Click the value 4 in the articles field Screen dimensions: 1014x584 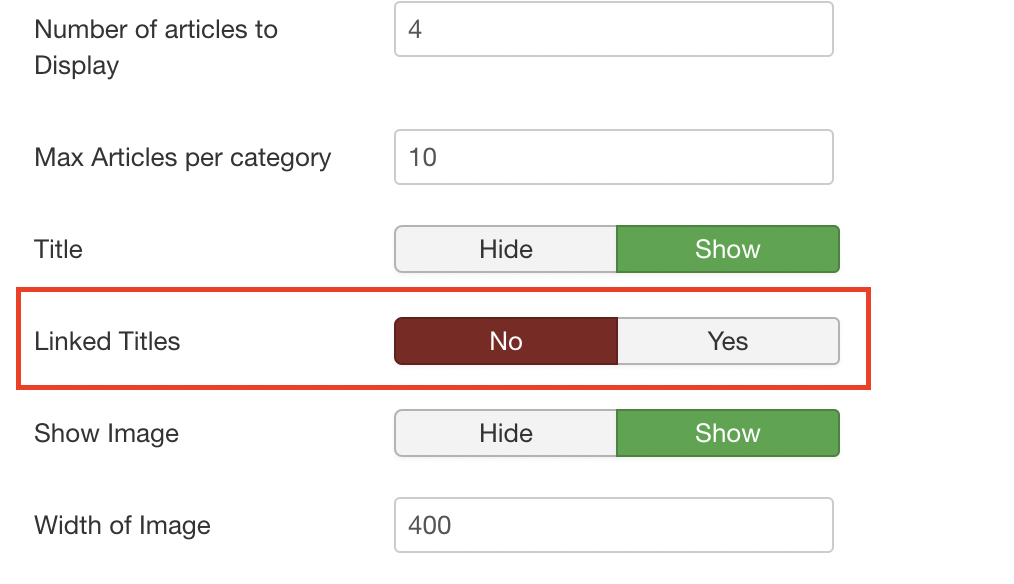415,29
